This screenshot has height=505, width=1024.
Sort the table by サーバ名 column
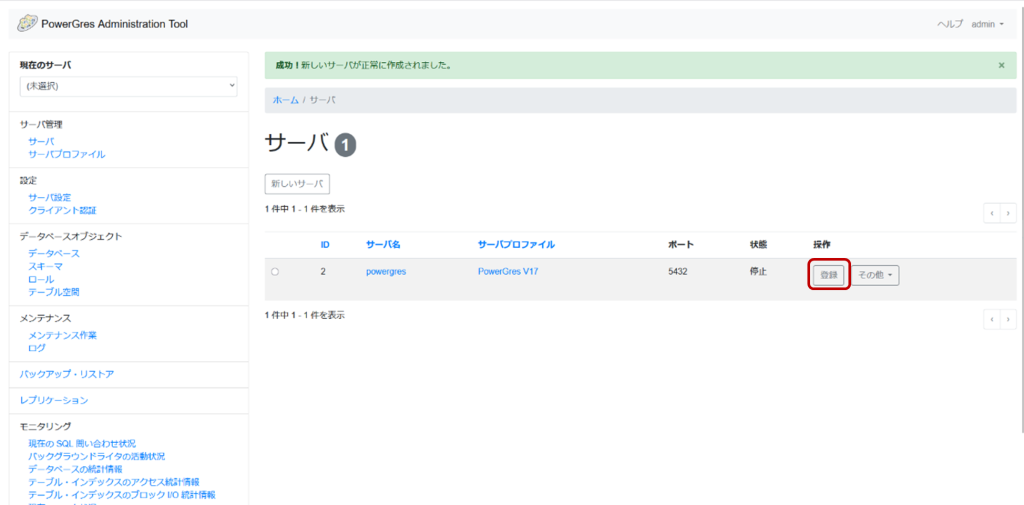383,245
